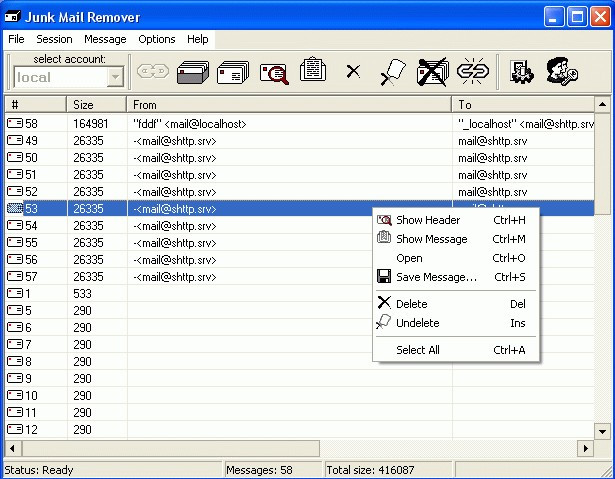This screenshot has height=479, width=615.
Task: Choose Select All from the context menu
Action: 455,350
